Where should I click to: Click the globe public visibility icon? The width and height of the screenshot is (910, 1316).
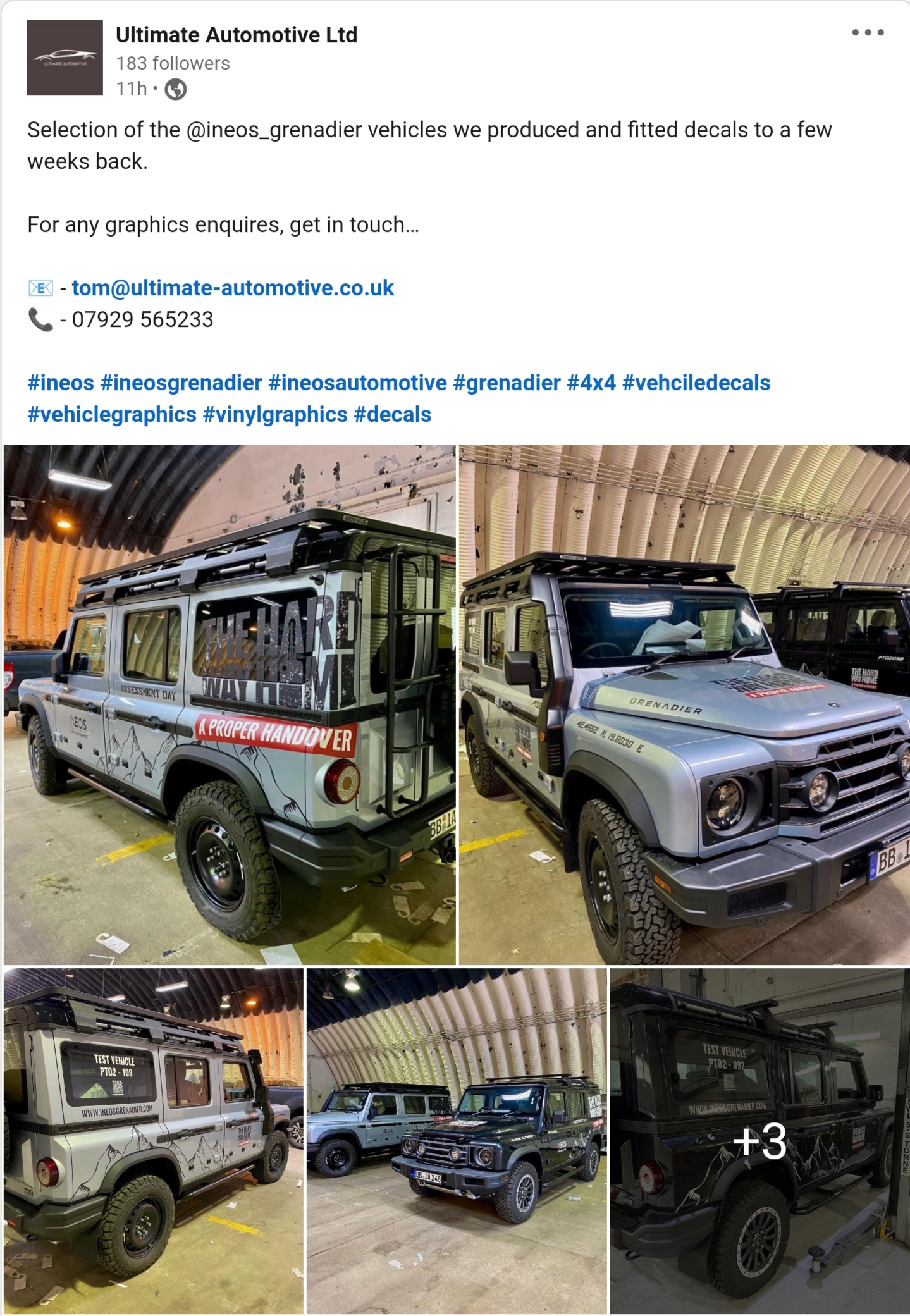point(176,90)
